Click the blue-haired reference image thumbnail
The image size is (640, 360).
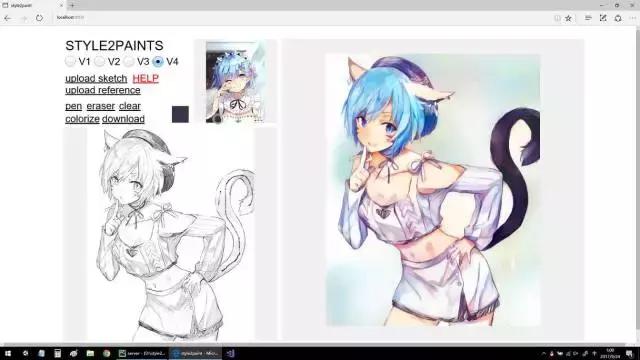point(236,82)
